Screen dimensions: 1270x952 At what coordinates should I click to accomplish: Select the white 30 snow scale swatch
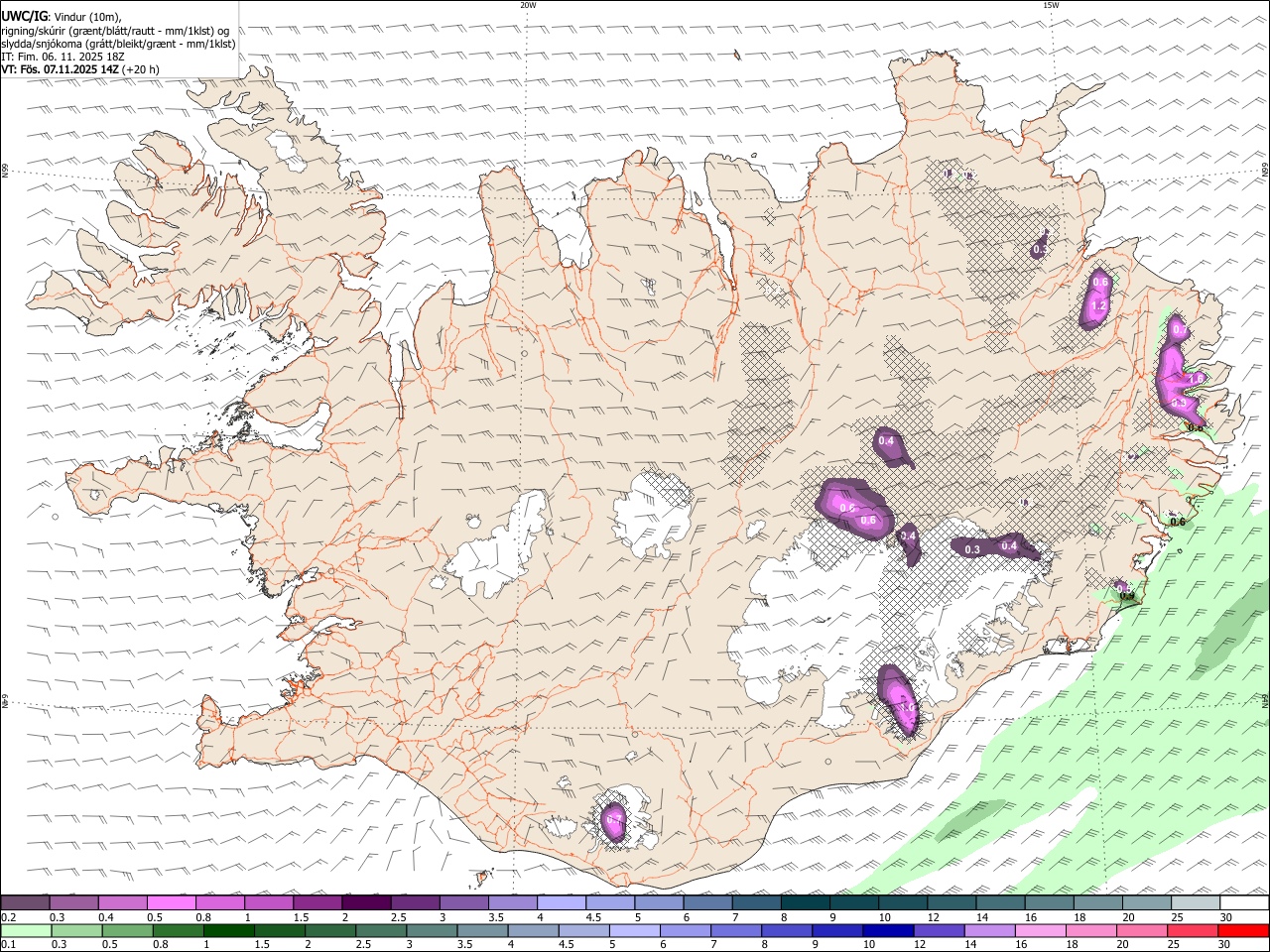tap(1244, 903)
